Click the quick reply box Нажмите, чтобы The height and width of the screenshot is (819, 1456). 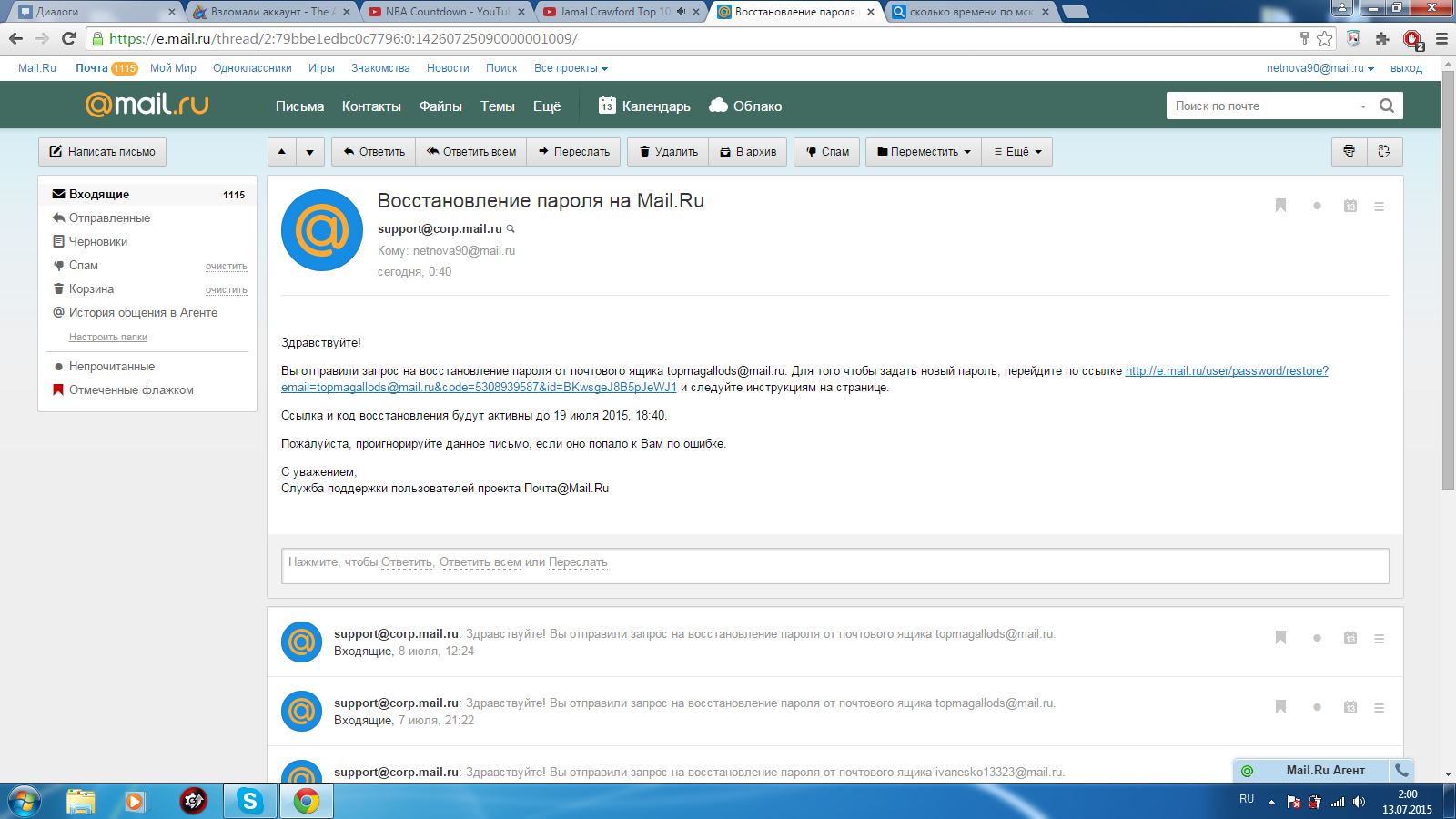click(x=835, y=566)
